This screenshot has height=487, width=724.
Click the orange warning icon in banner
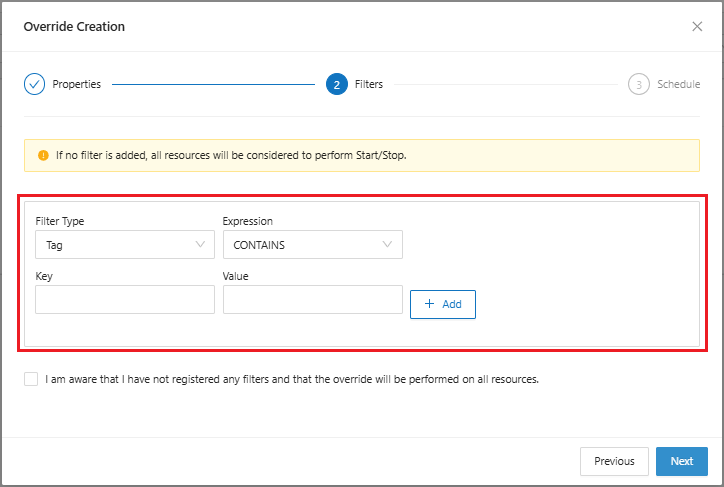click(x=43, y=156)
